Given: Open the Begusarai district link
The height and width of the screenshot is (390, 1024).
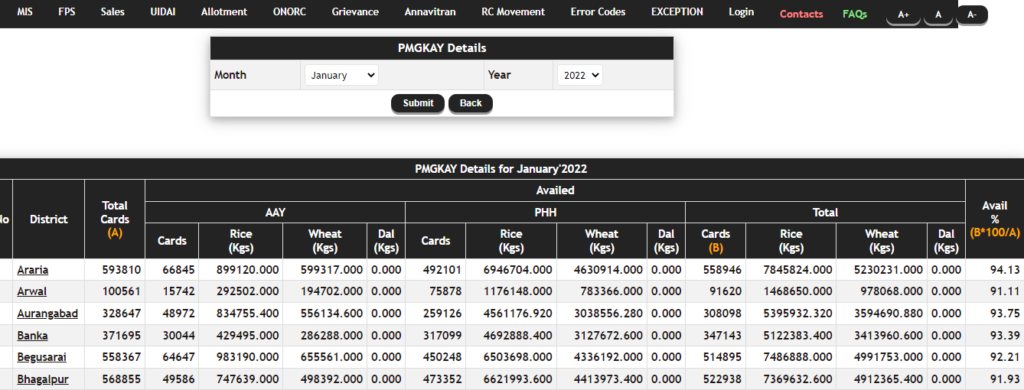Looking at the screenshot, I should [42, 357].
